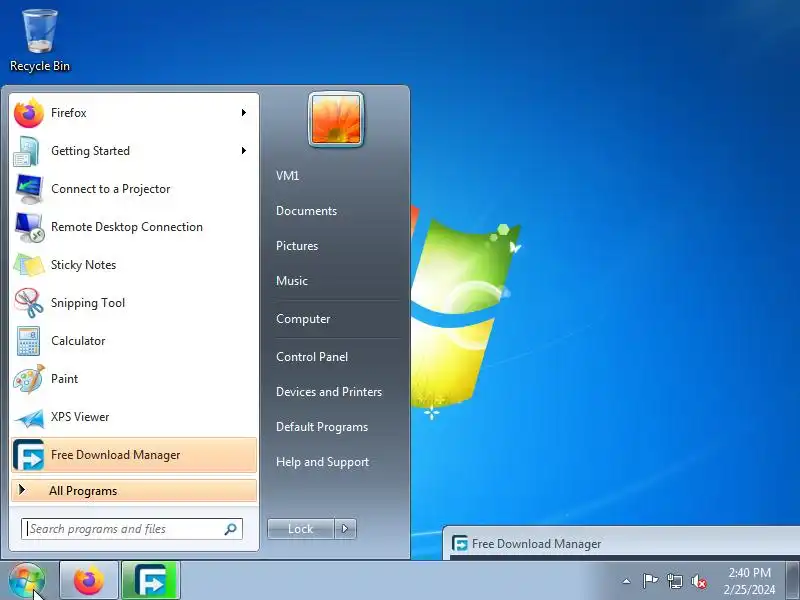The width and height of the screenshot is (800, 600).
Task: Click the Free Download Manager preview title
Action: pyautogui.click(x=536, y=544)
